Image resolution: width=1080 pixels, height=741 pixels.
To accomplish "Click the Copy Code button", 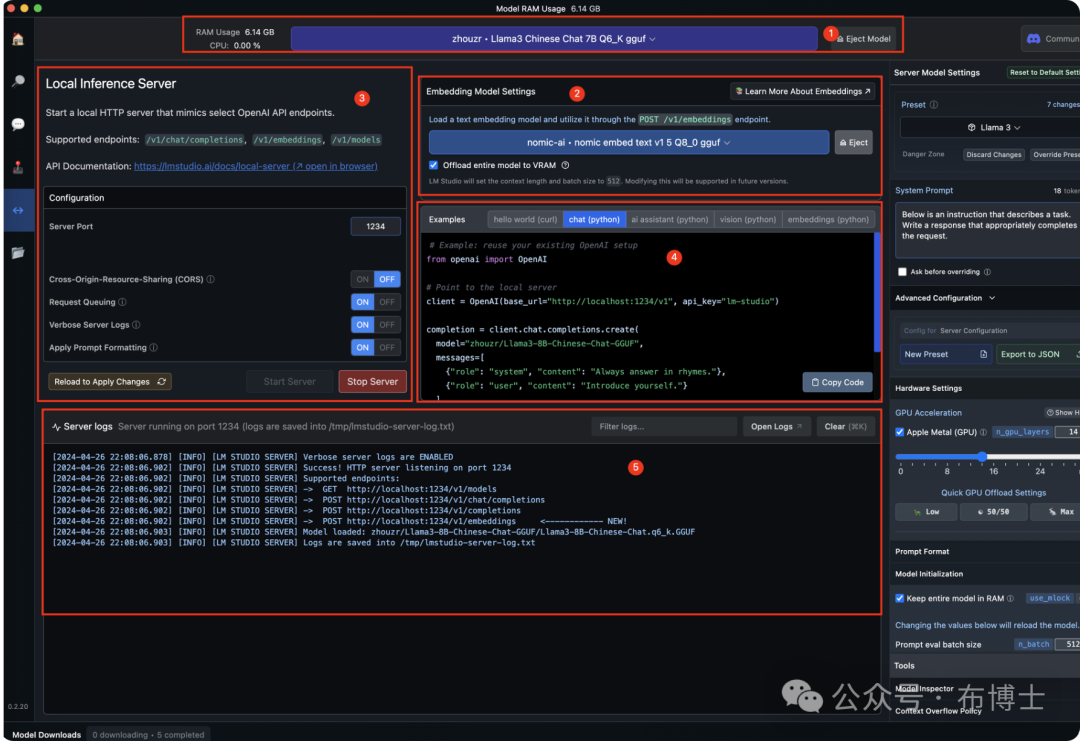I will tap(838, 382).
